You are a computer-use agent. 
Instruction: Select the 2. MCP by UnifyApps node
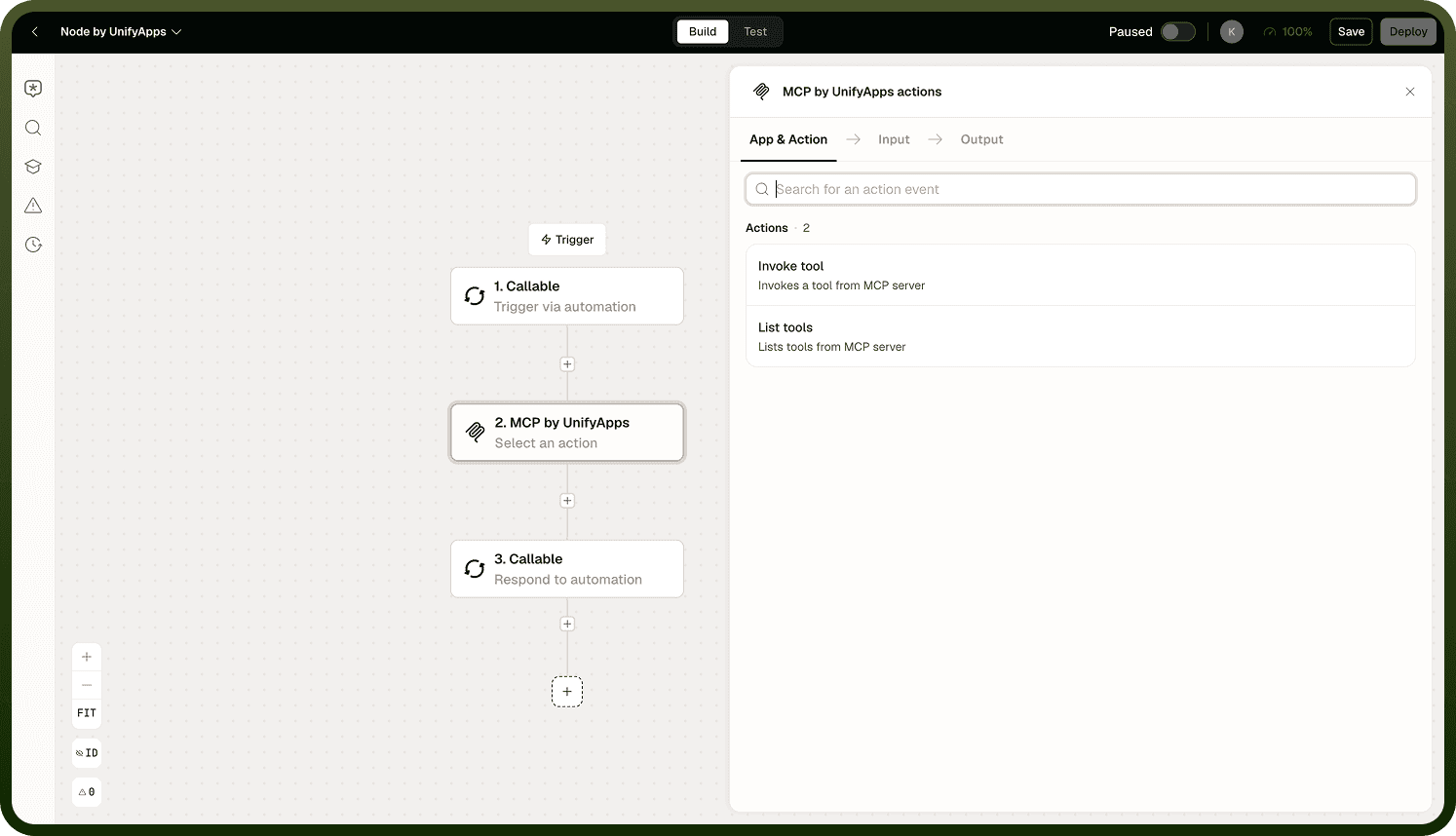(x=567, y=432)
